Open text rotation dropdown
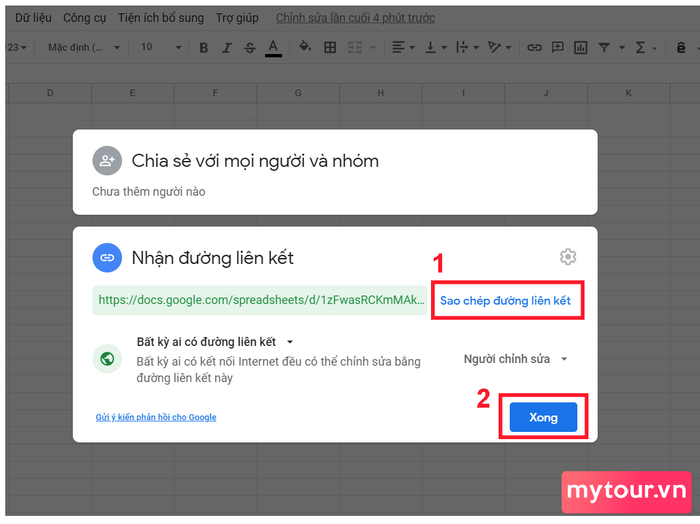 click(499, 47)
